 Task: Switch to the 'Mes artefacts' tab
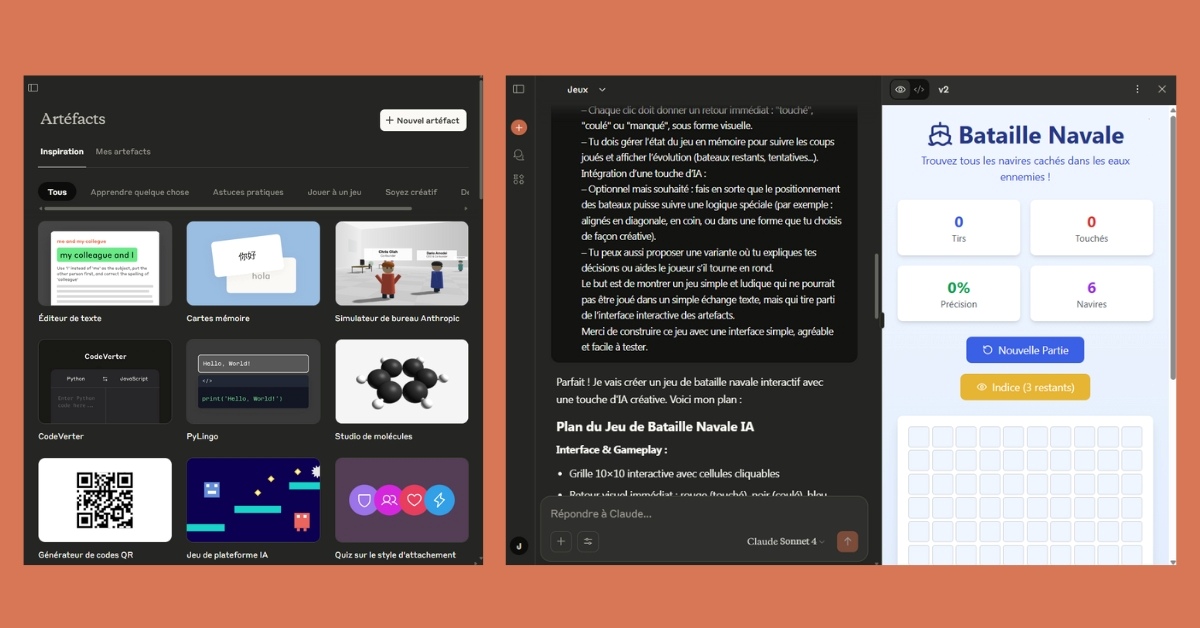coord(123,152)
